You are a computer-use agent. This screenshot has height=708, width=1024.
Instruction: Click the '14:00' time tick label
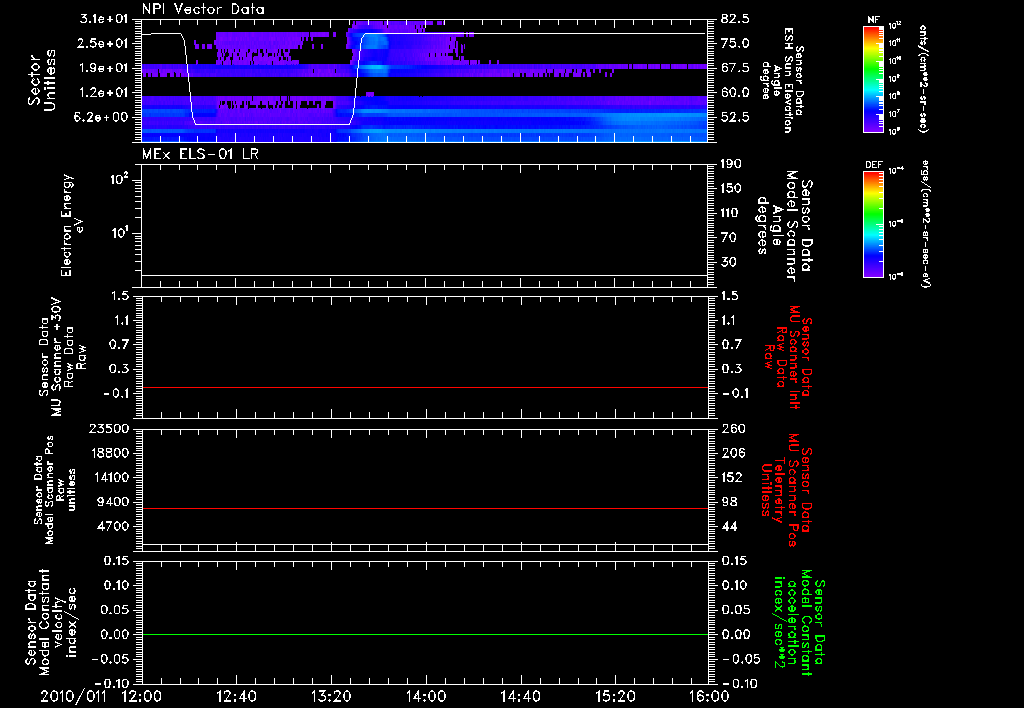pos(426,696)
